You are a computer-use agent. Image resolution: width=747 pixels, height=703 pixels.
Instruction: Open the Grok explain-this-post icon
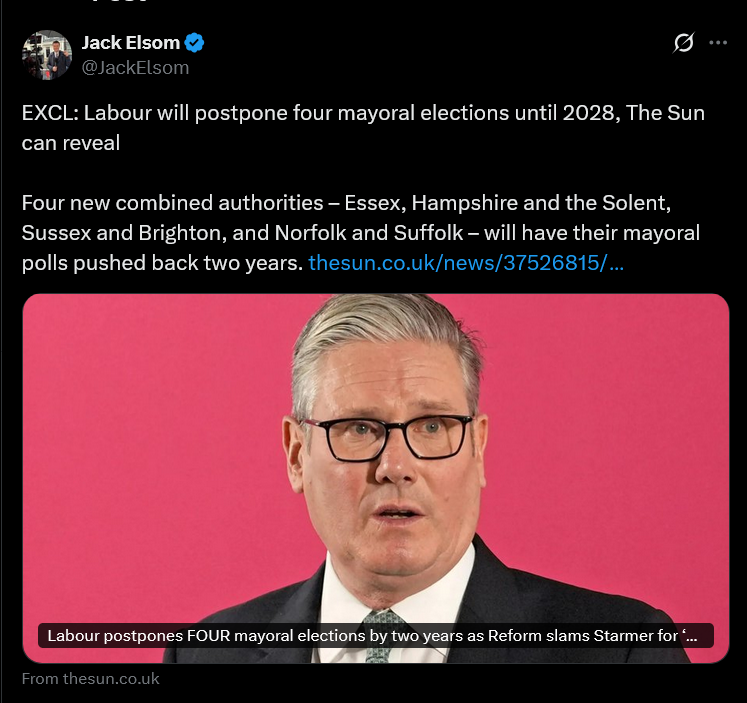point(684,43)
